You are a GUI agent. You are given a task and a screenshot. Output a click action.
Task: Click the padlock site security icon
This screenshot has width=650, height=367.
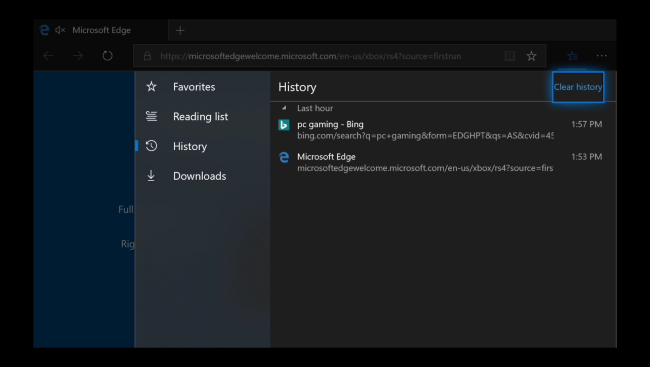147,56
